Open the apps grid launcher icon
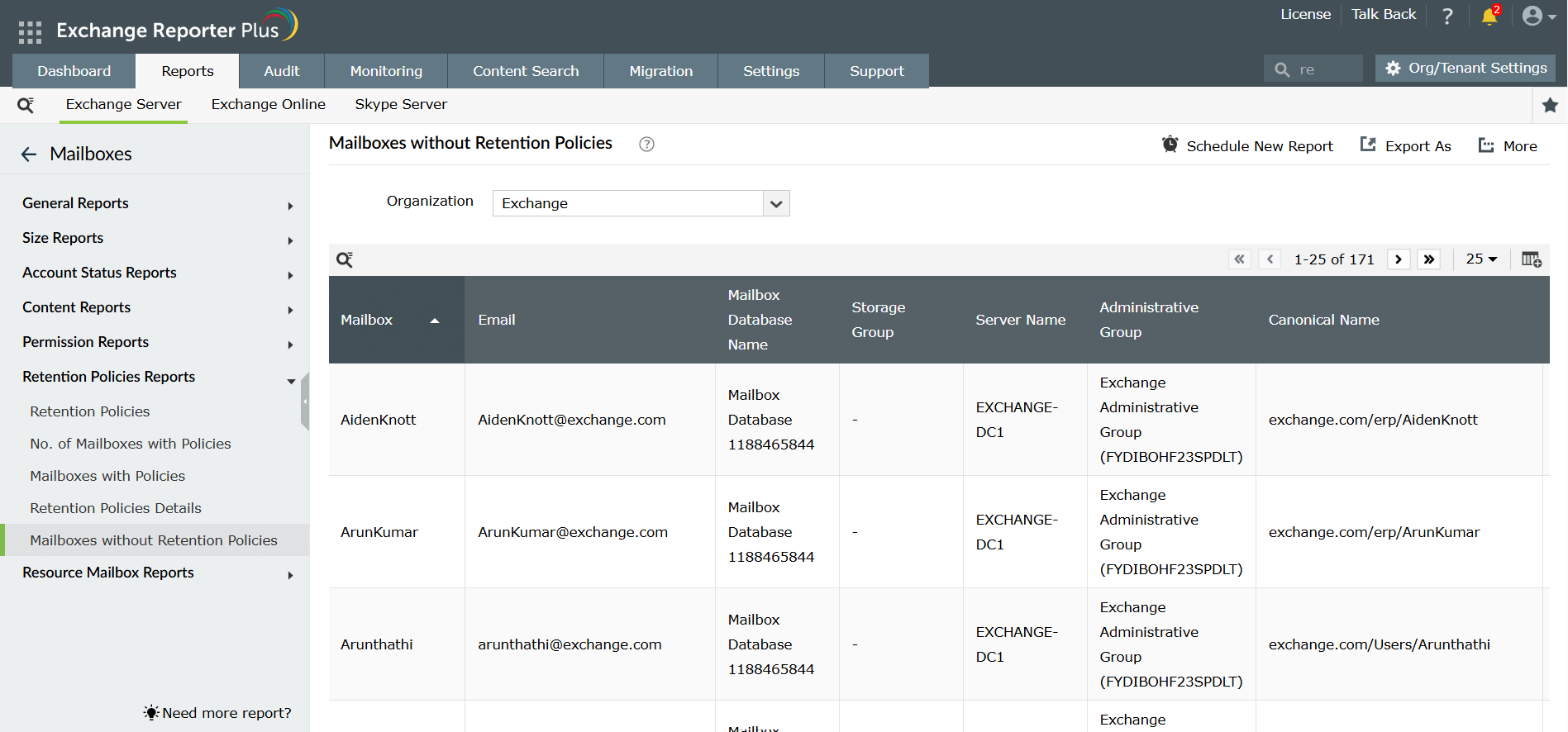Viewport: 1568px width, 732px height. pyautogui.click(x=30, y=31)
